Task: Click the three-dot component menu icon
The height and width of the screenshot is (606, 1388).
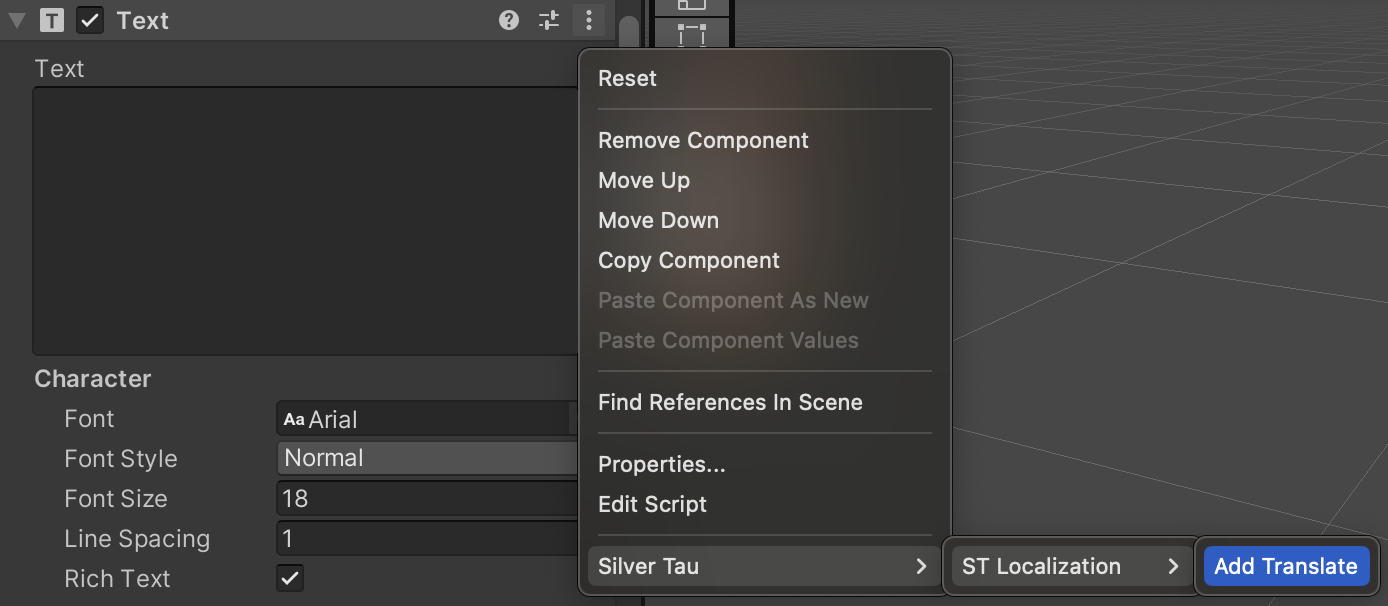Action: tap(589, 20)
